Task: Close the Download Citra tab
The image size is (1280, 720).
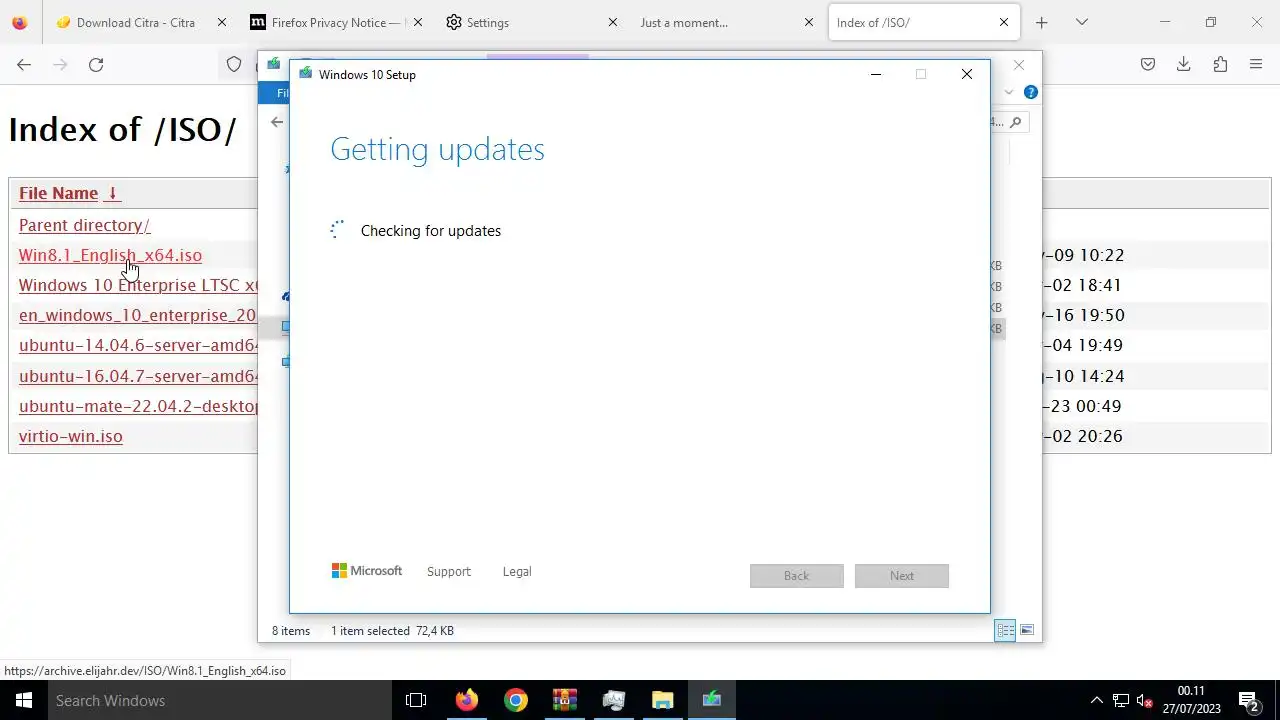Action: [222, 22]
